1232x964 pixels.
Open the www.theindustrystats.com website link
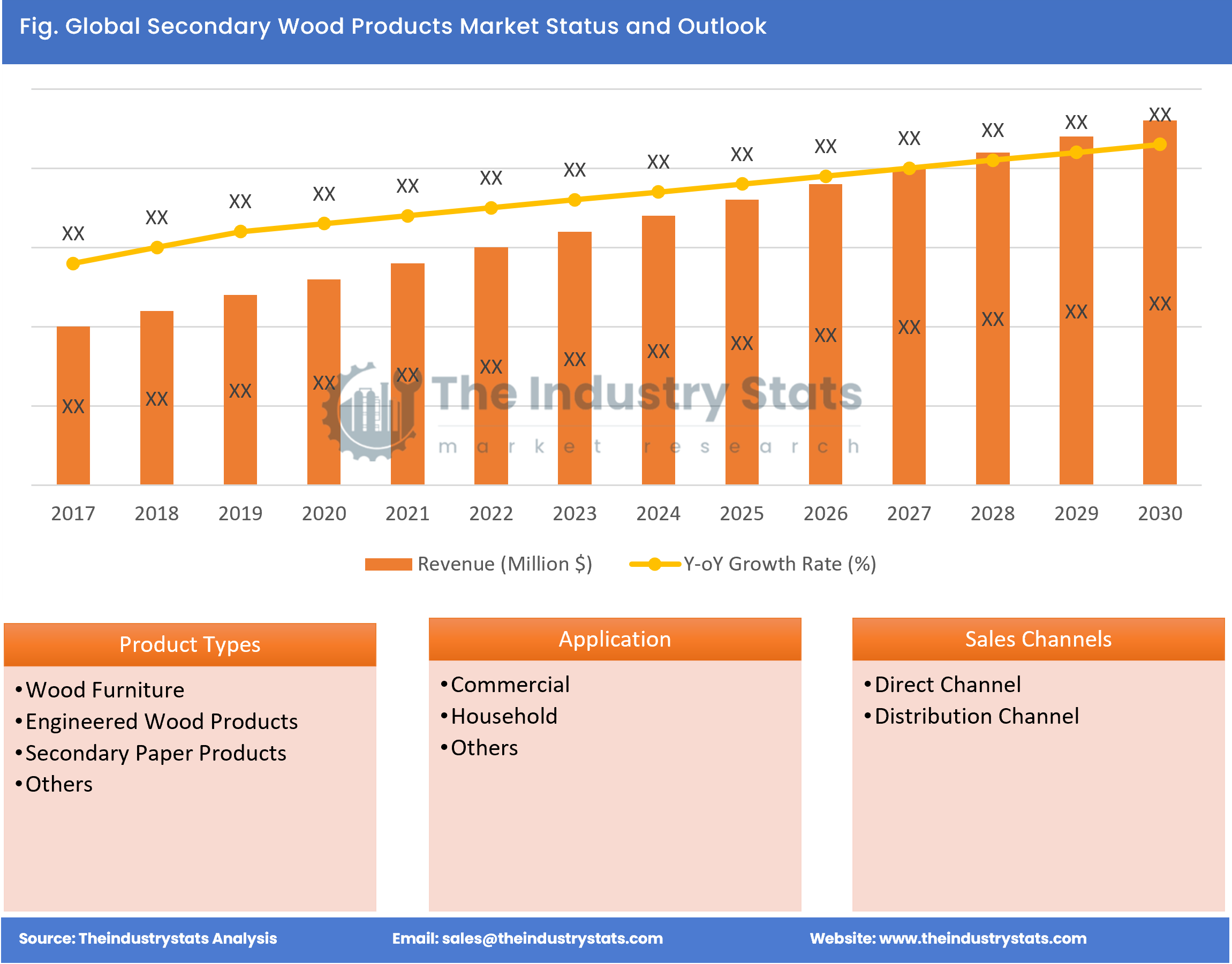point(983,938)
